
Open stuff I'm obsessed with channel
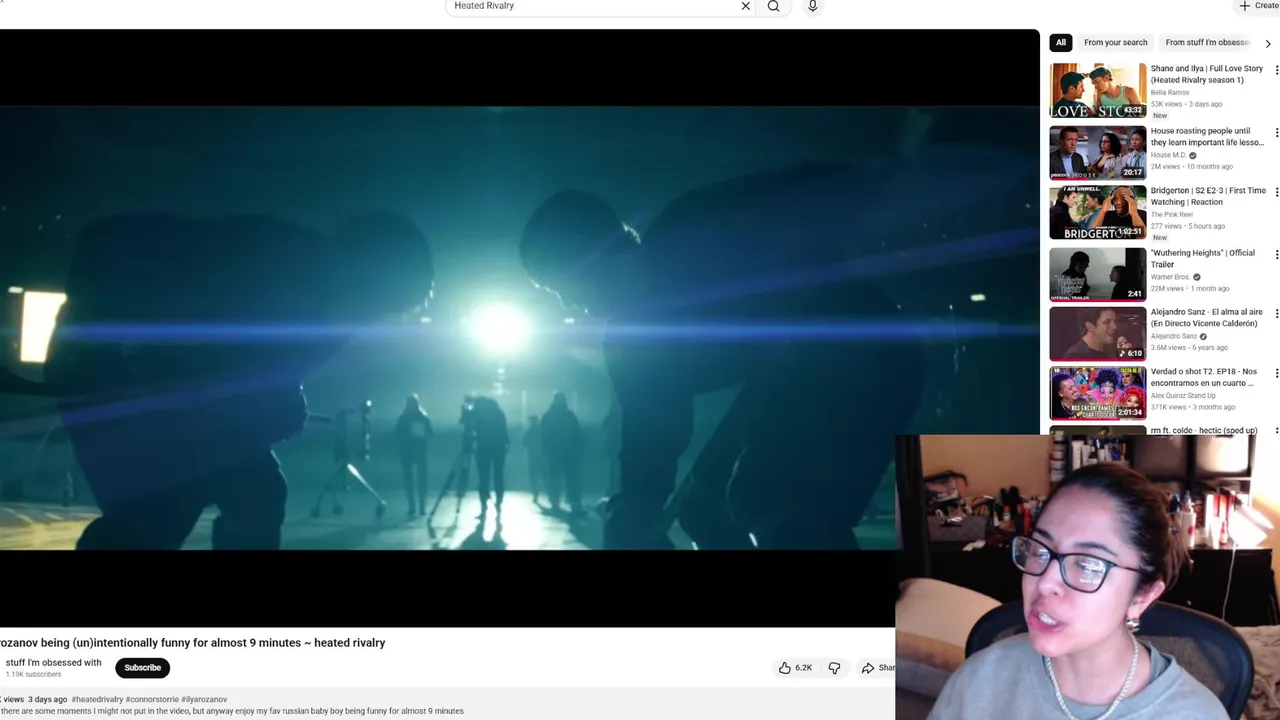coord(53,662)
